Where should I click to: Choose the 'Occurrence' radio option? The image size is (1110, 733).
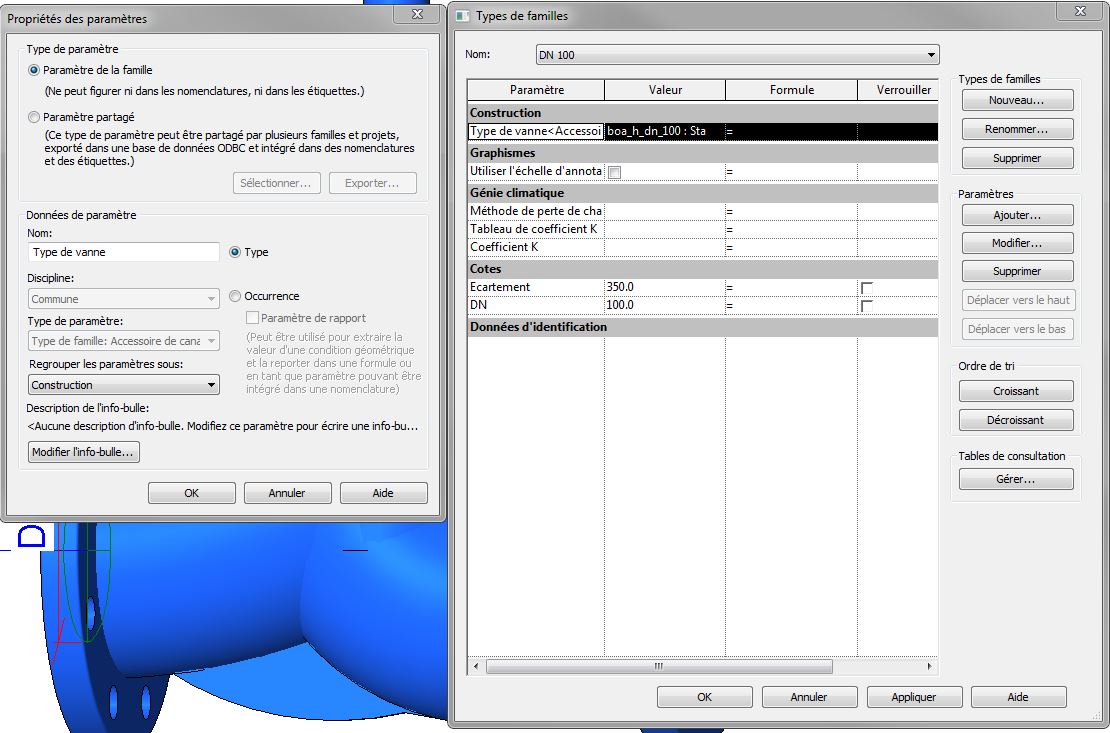tap(235, 296)
